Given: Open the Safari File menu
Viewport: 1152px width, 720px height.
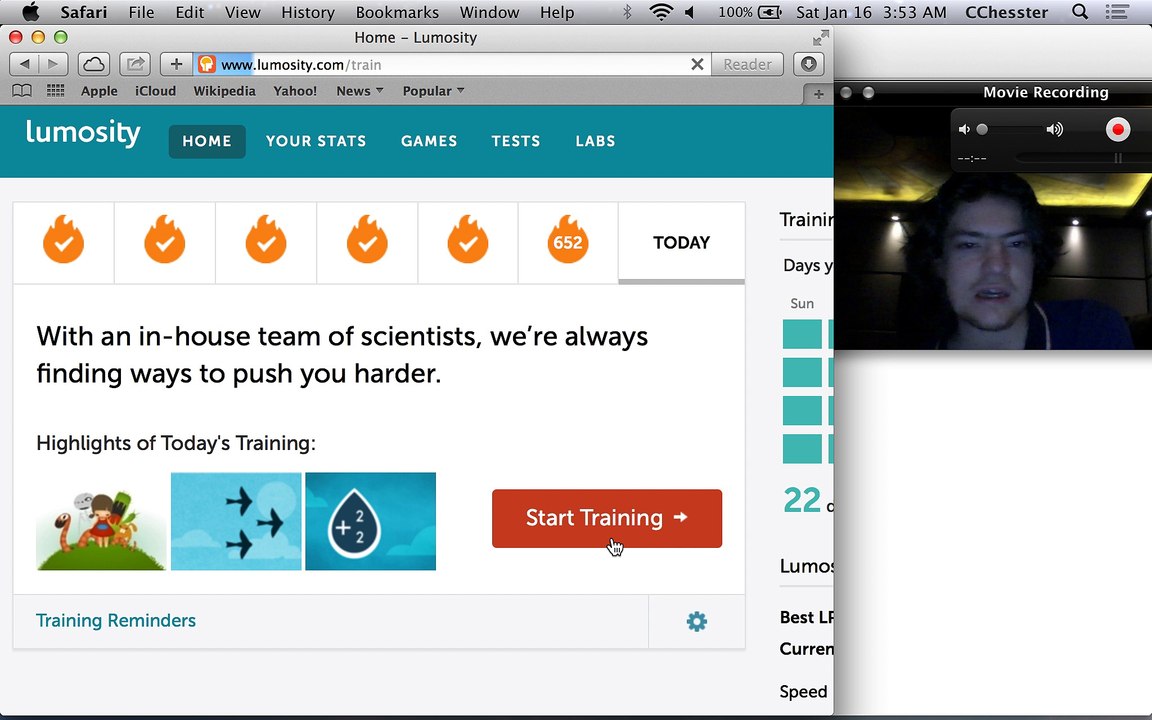Looking at the screenshot, I should coord(141,12).
